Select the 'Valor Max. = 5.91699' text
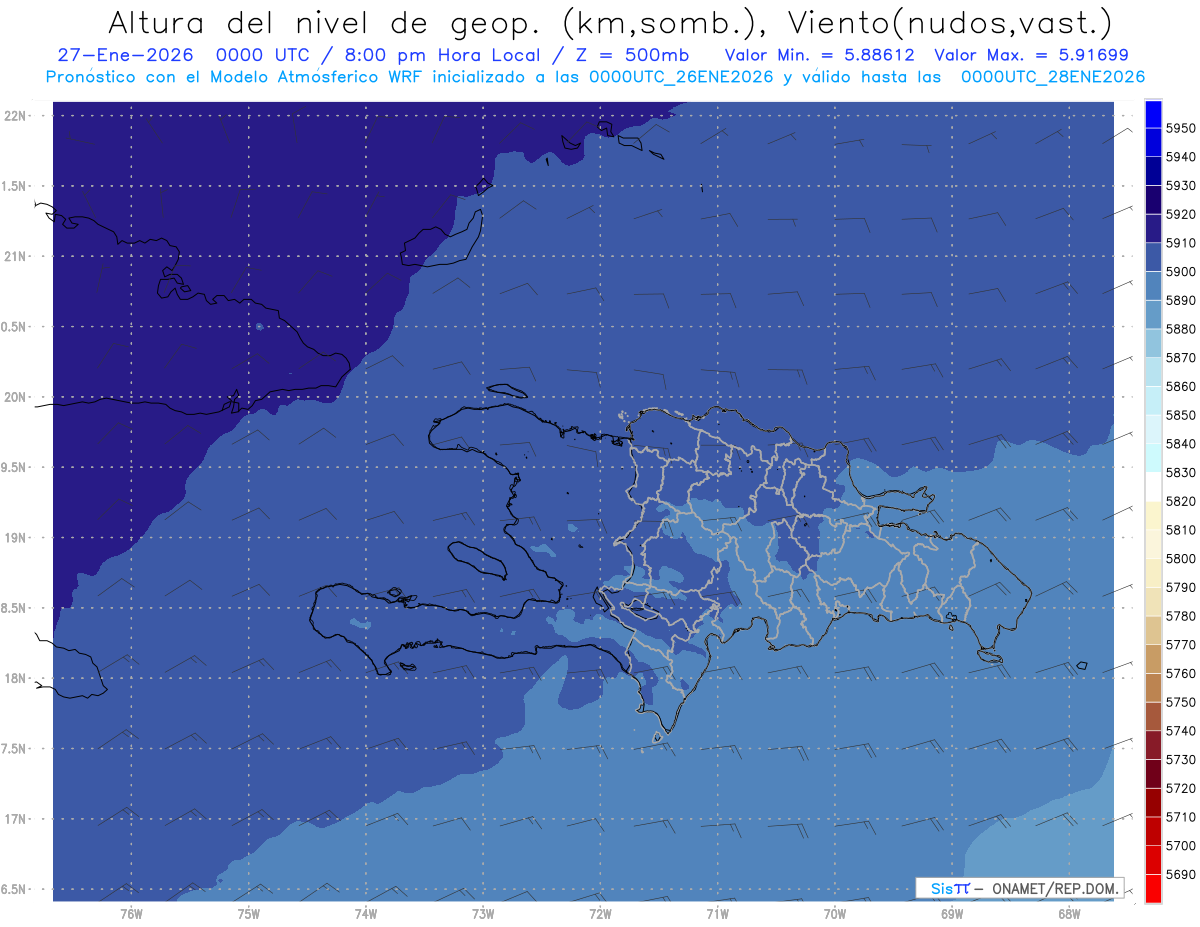This screenshot has height=927, width=1200. point(1032,55)
